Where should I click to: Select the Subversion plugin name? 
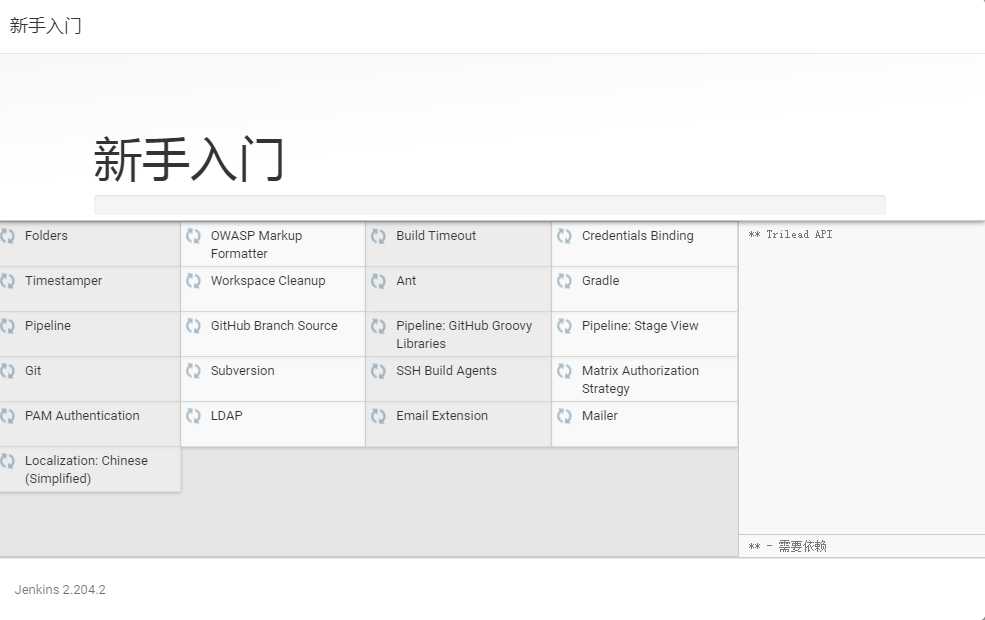pos(242,371)
